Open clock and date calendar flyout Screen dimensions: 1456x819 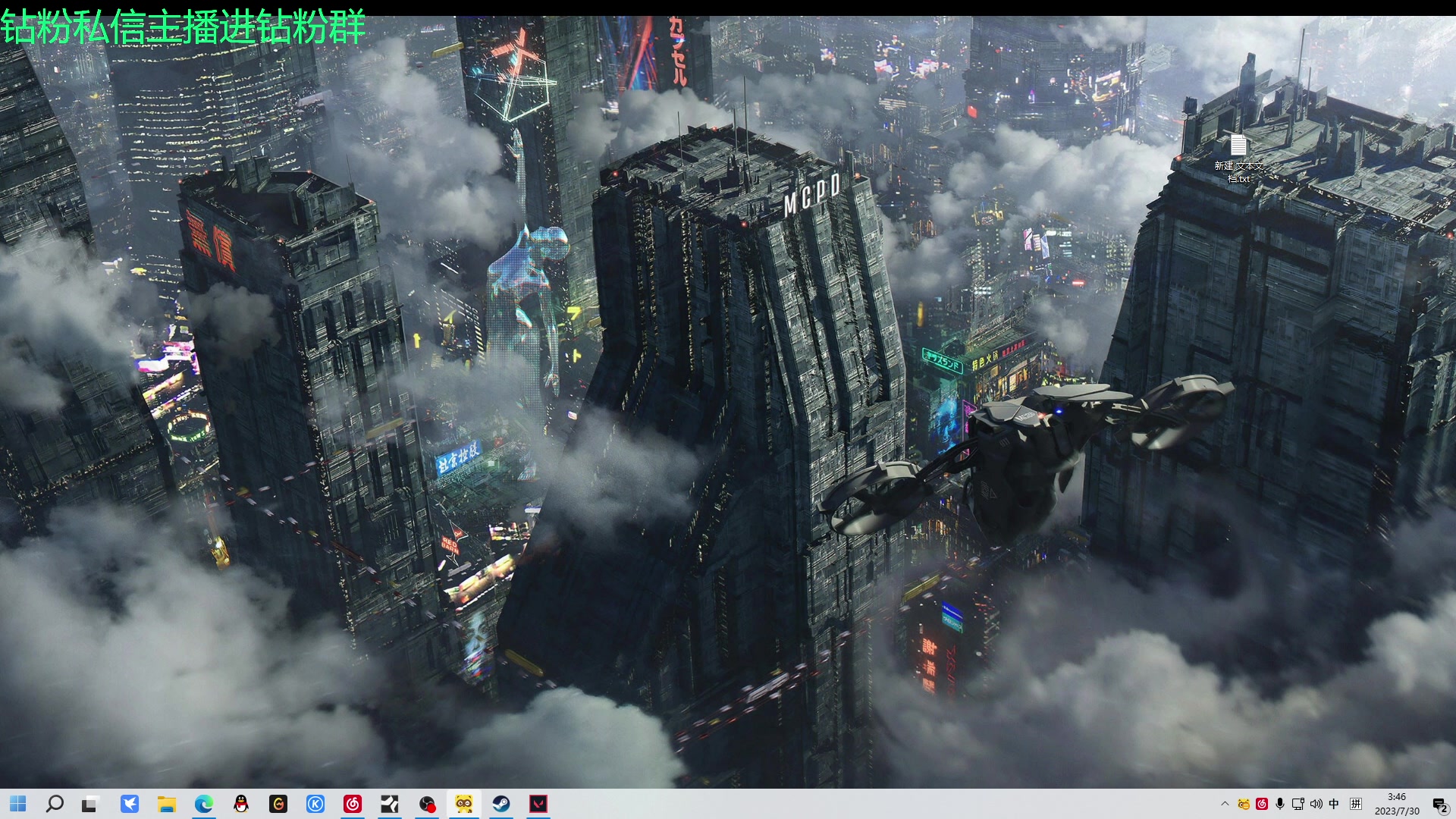tap(1397, 804)
